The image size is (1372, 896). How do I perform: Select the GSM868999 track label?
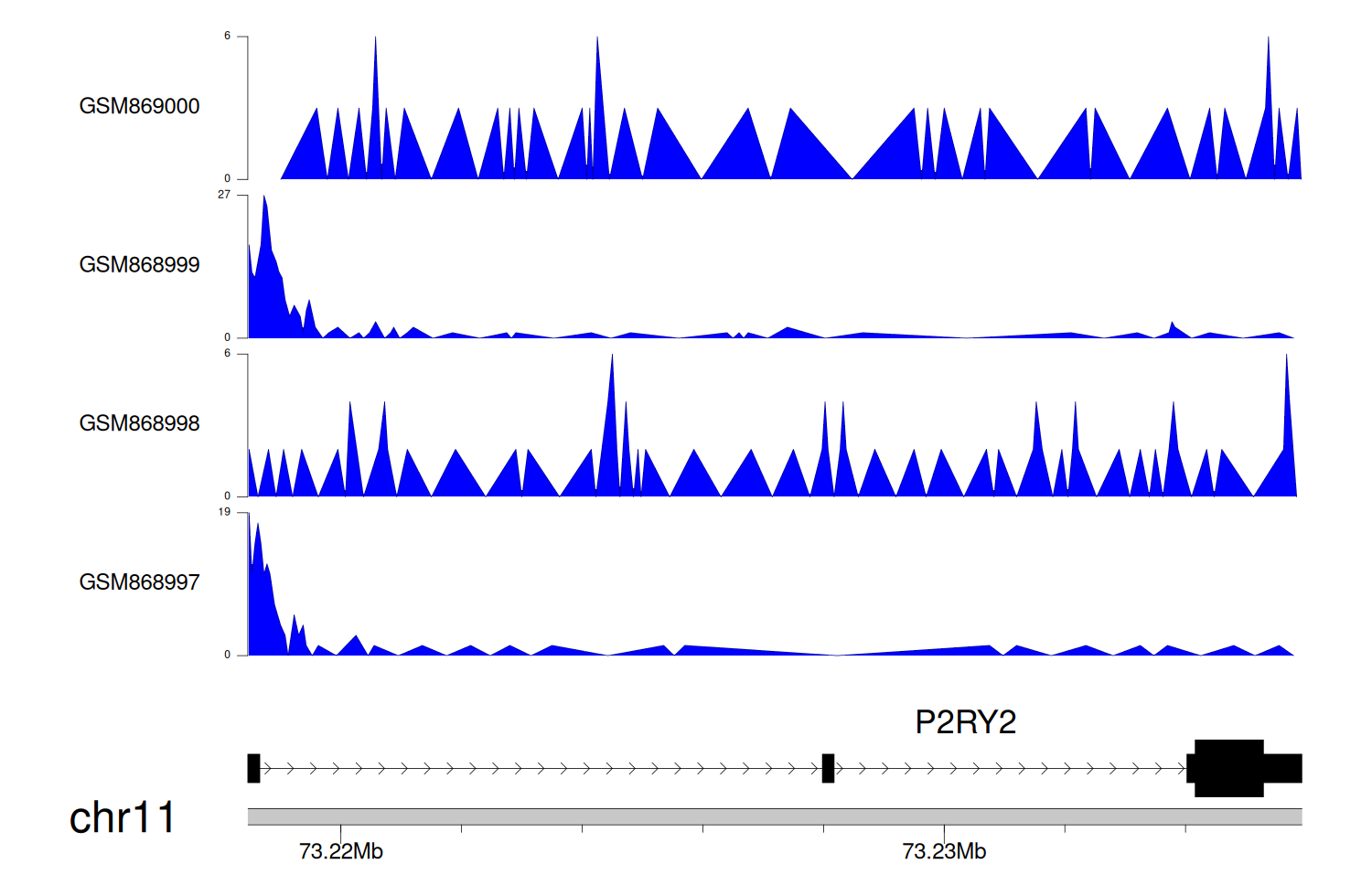tap(139, 265)
